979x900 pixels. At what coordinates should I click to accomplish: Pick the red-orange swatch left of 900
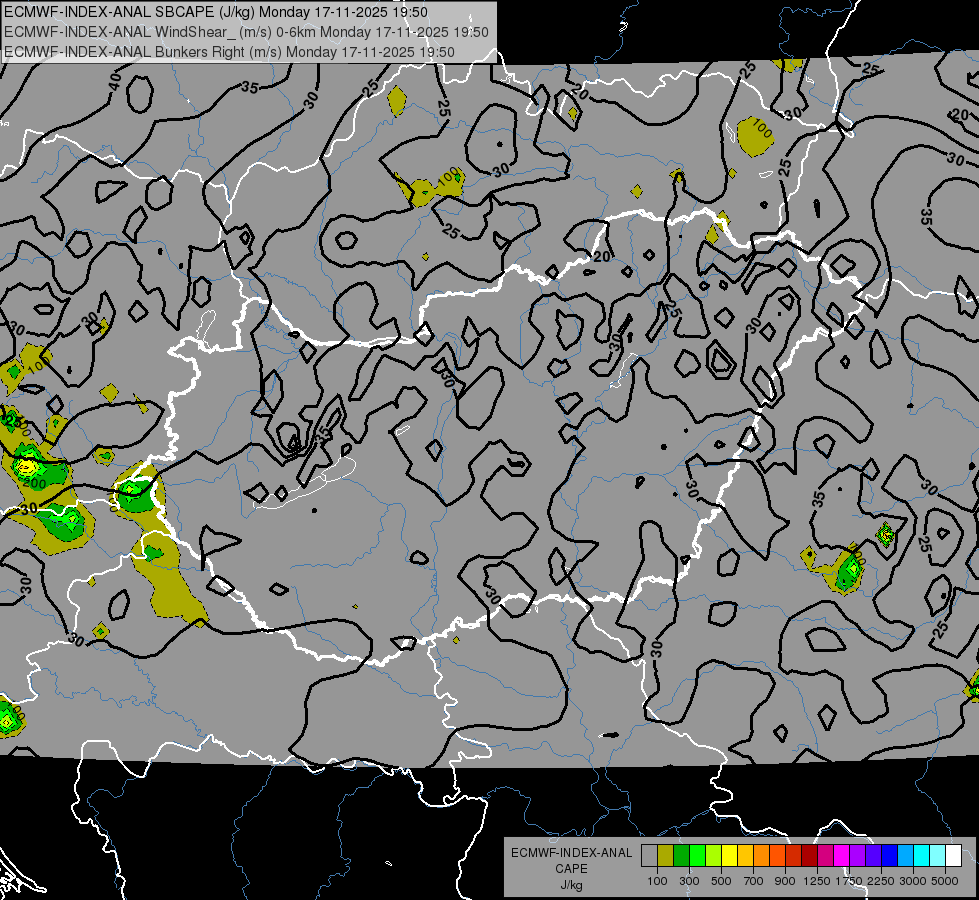point(777,856)
